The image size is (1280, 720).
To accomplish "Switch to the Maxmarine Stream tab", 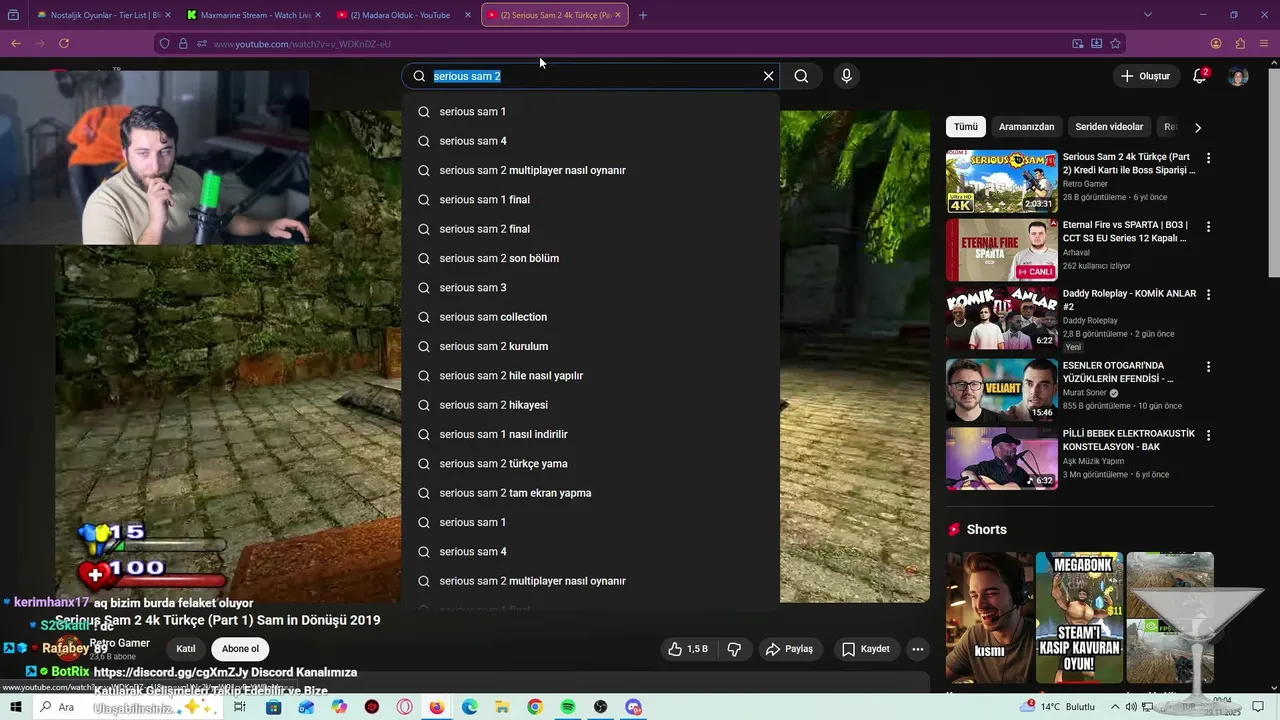I will pyautogui.click(x=253, y=15).
